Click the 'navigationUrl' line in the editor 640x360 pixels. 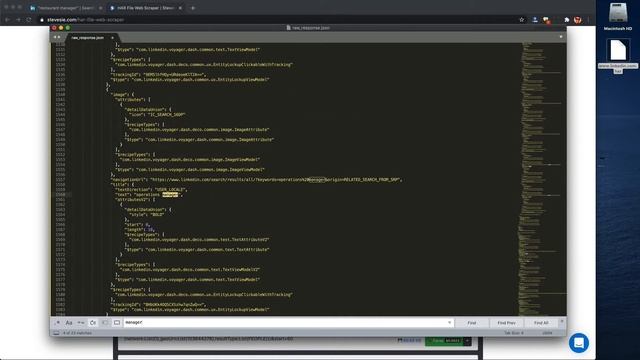pos(256,180)
